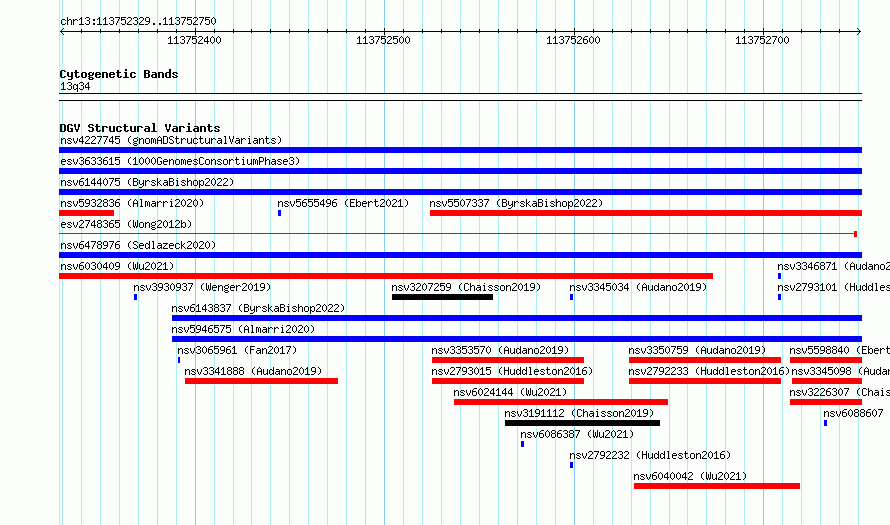Click the Cytogenetic Bands track title
Image resolution: width=890 pixels, height=525 pixels.
[x=119, y=74]
